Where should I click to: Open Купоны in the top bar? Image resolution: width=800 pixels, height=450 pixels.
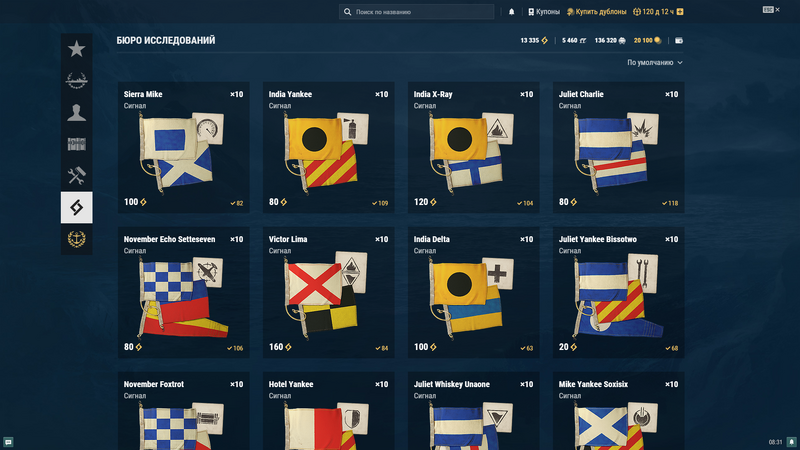click(544, 12)
